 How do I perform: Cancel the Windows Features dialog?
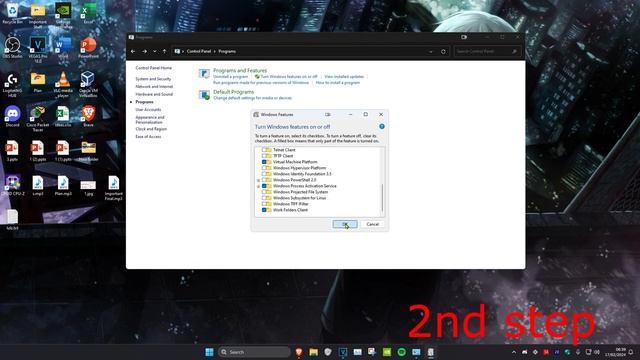(x=372, y=224)
